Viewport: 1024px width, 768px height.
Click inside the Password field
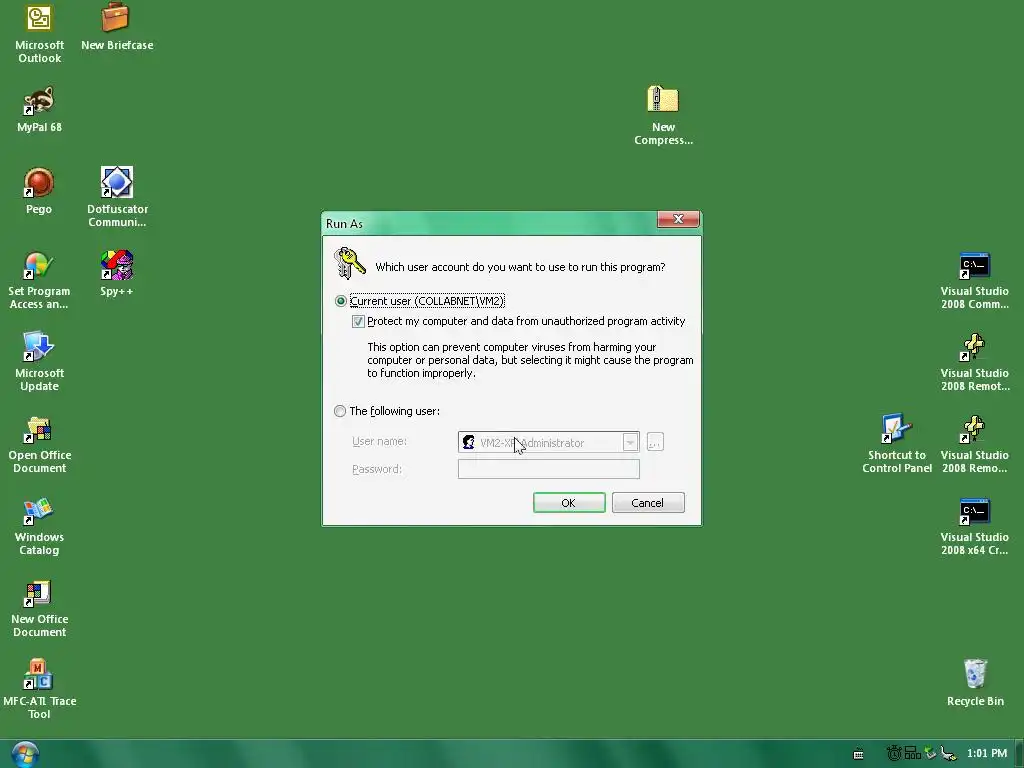[549, 469]
